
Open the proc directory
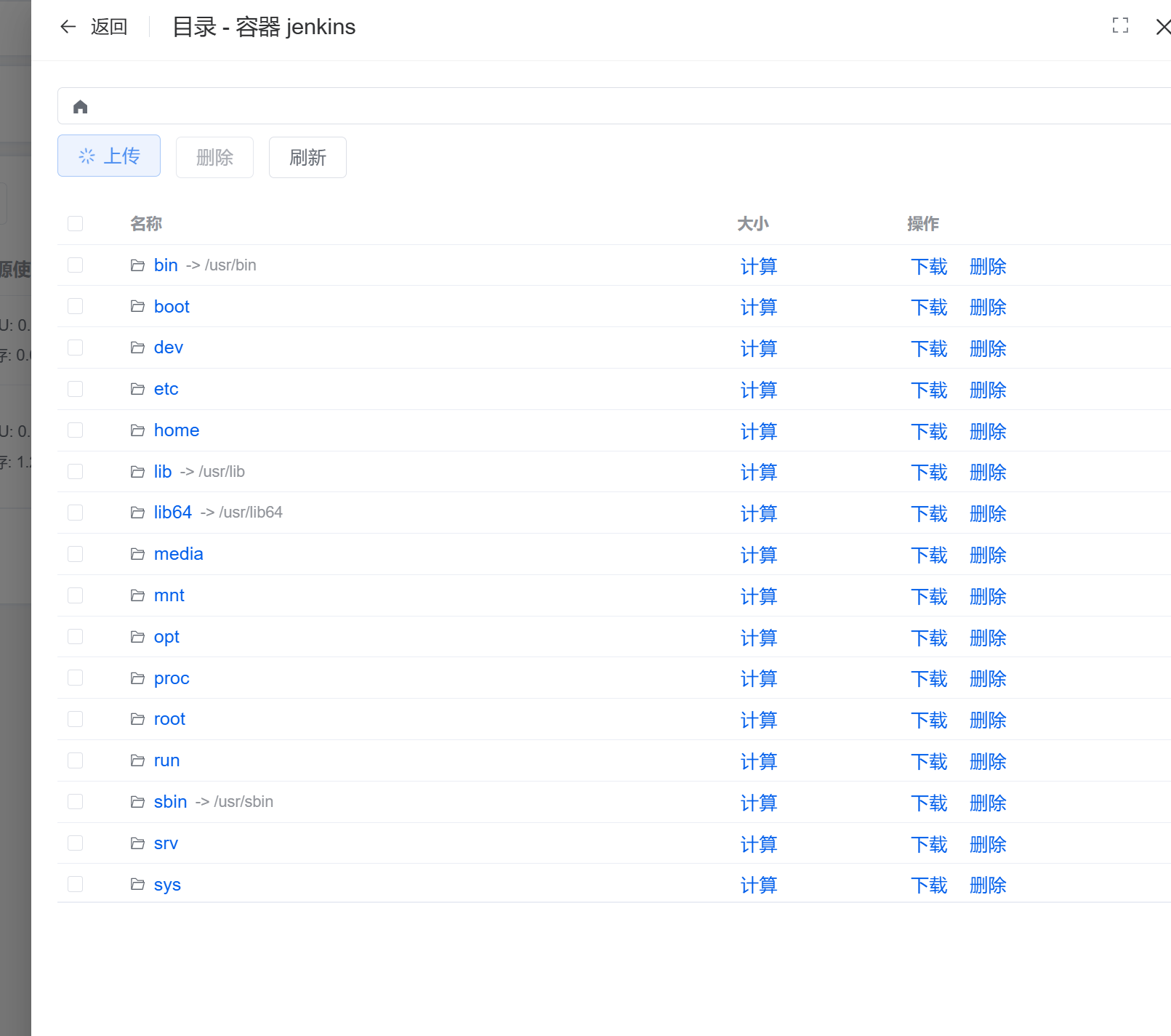click(x=172, y=678)
